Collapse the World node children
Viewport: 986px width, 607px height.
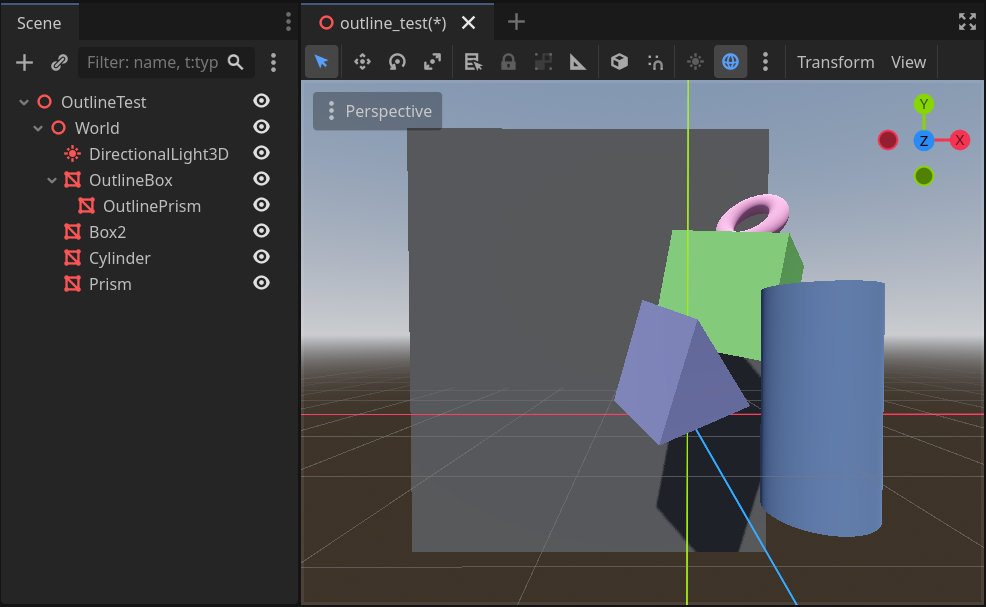(38, 128)
